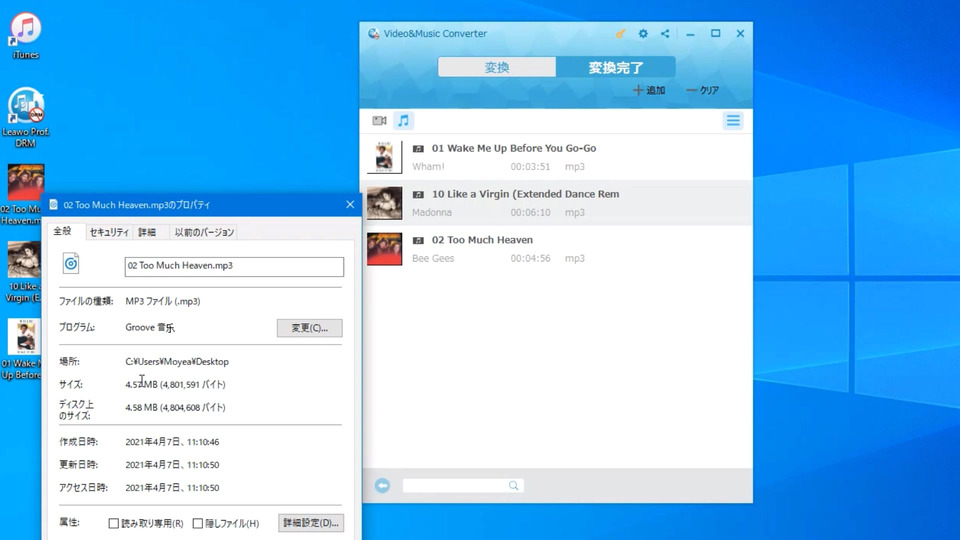Select "02 Too Much Heaven" title in list
The image size is (960, 540).
(x=482, y=240)
